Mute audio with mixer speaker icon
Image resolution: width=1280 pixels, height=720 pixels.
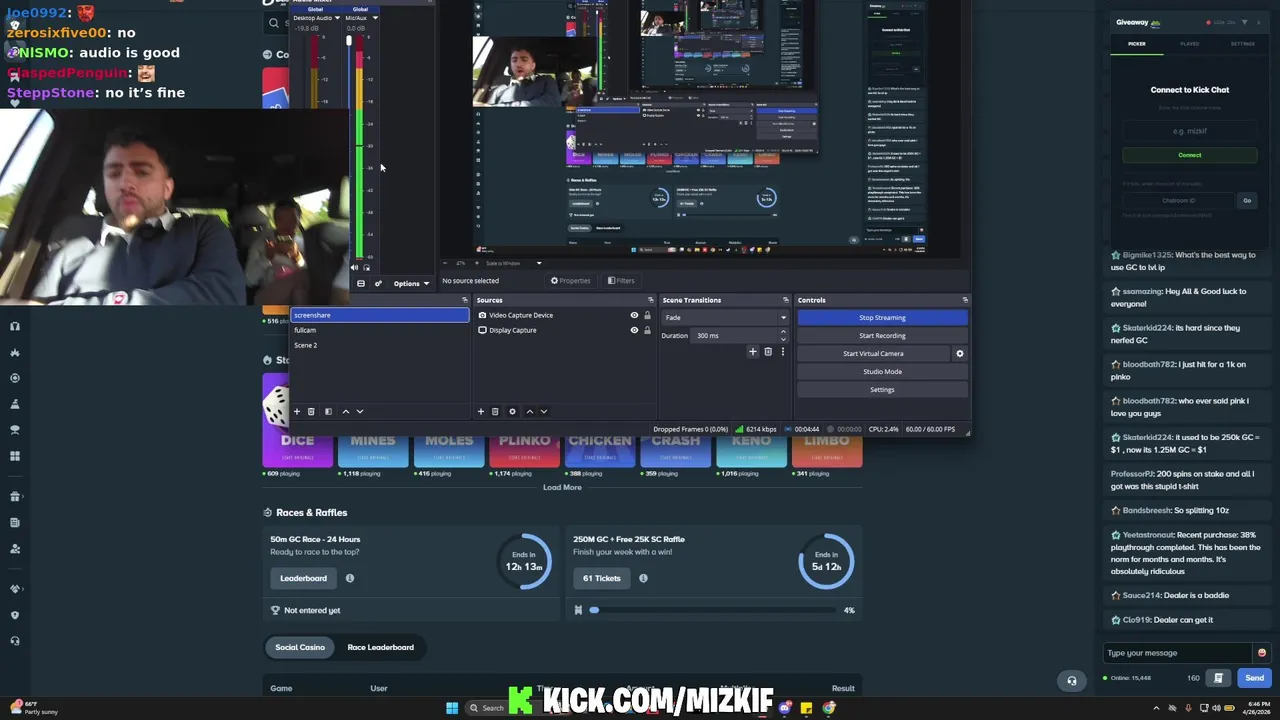(354, 267)
